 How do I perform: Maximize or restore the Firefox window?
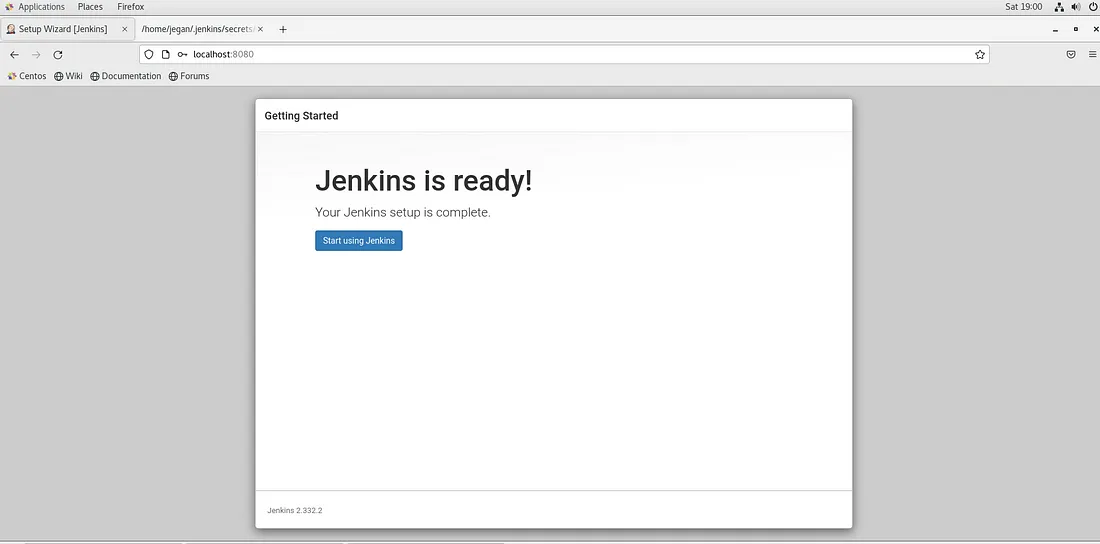coord(1075,29)
